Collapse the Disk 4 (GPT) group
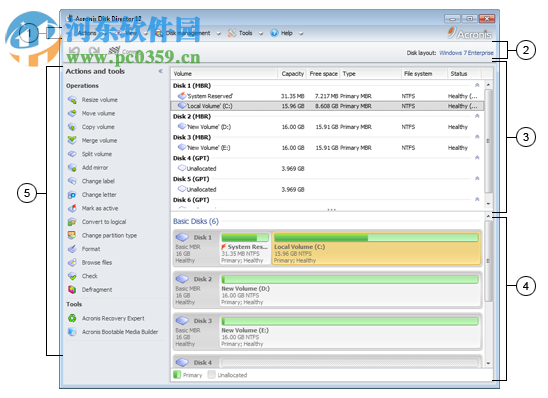548x398 pixels. click(x=477, y=158)
